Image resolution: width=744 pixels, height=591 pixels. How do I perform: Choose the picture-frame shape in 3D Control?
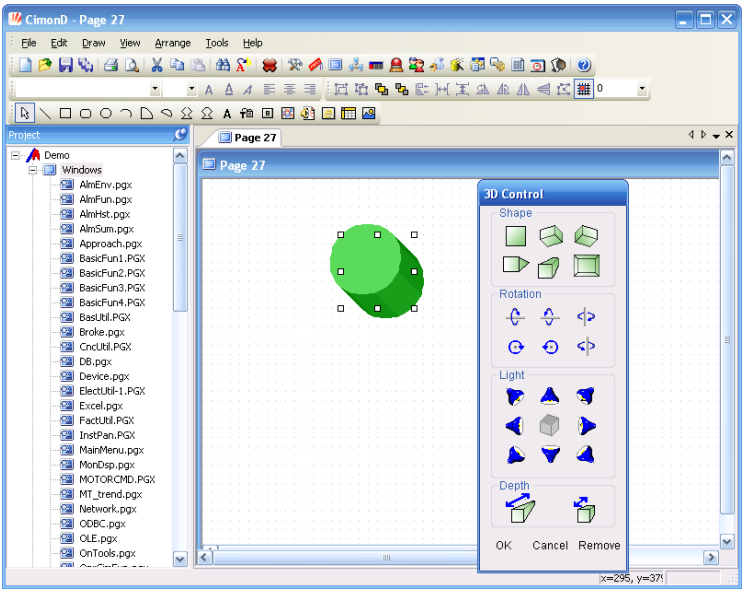(x=586, y=266)
